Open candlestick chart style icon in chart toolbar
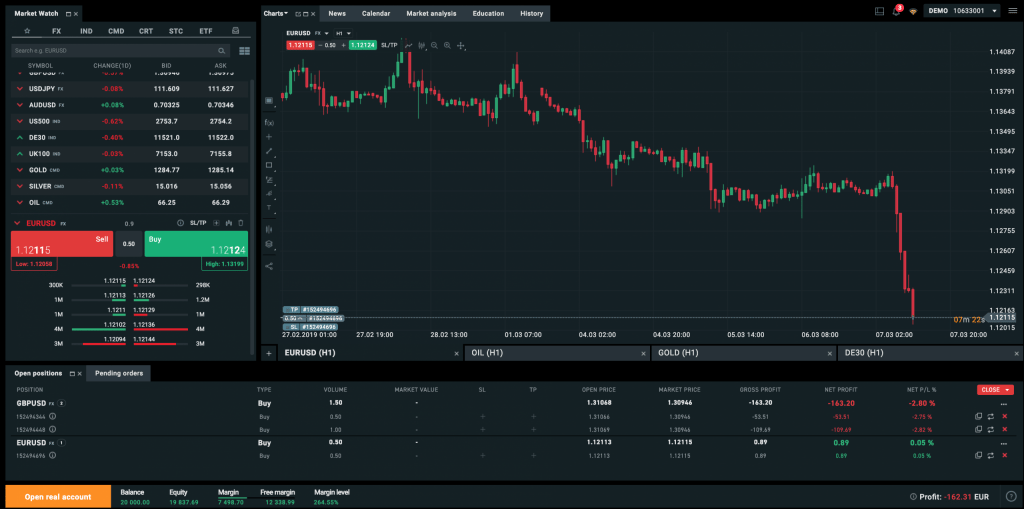1024x509 pixels. 422,45
